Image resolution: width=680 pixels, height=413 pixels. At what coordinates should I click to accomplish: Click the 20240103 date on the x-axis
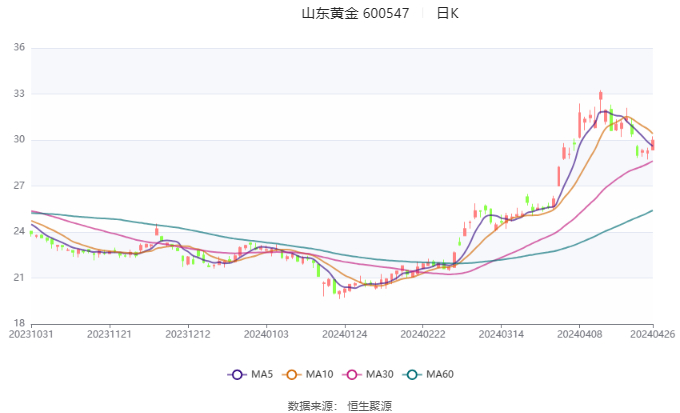tap(265, 333)
